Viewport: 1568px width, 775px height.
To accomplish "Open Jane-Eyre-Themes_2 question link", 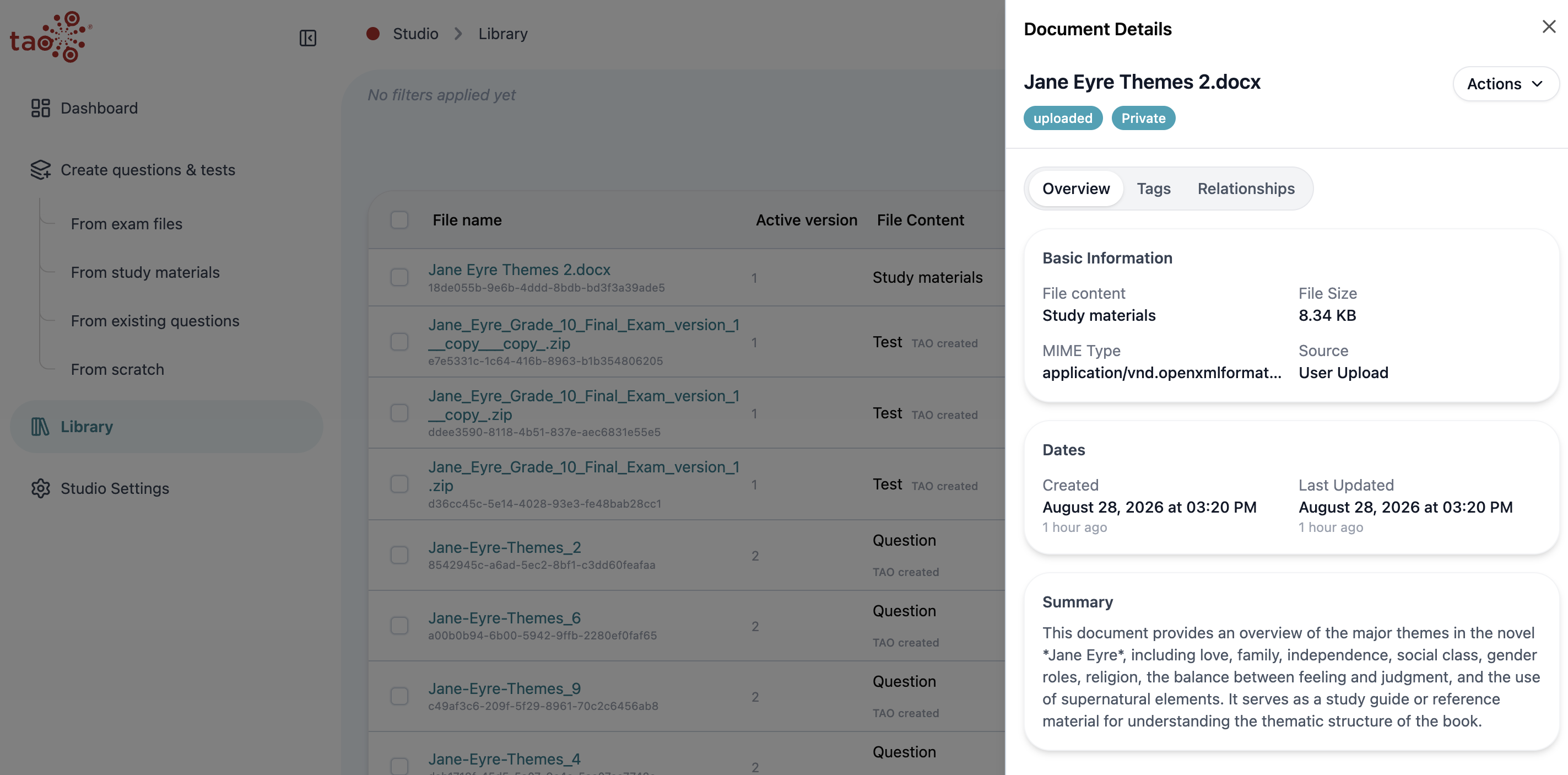I will (x=505, y=547).
